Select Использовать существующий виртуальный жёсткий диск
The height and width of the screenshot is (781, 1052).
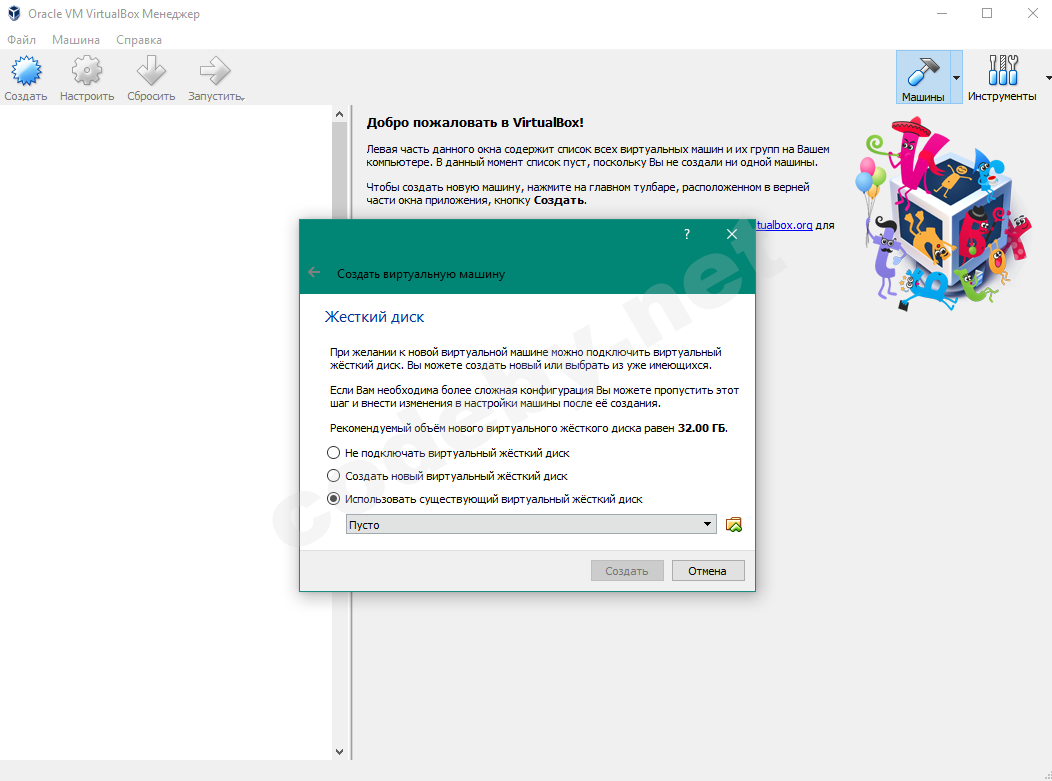point(485,499)
